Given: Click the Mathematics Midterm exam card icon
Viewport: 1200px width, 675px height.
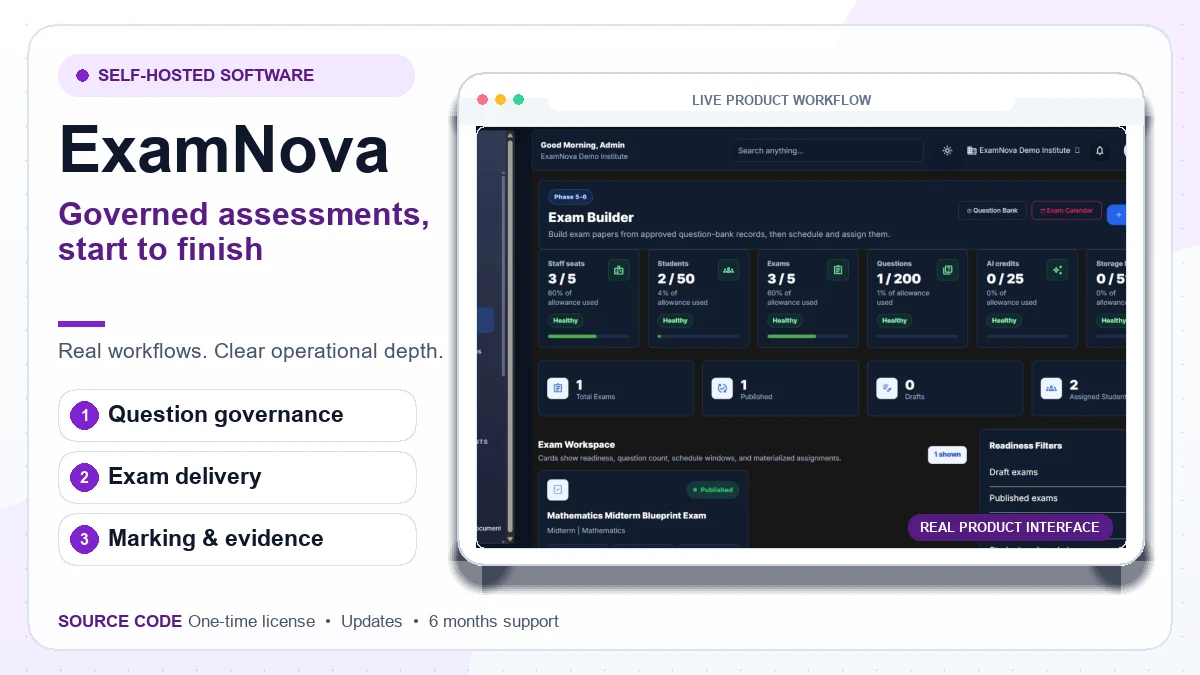Looking at the screenshot, I should (x=558, y=490).
